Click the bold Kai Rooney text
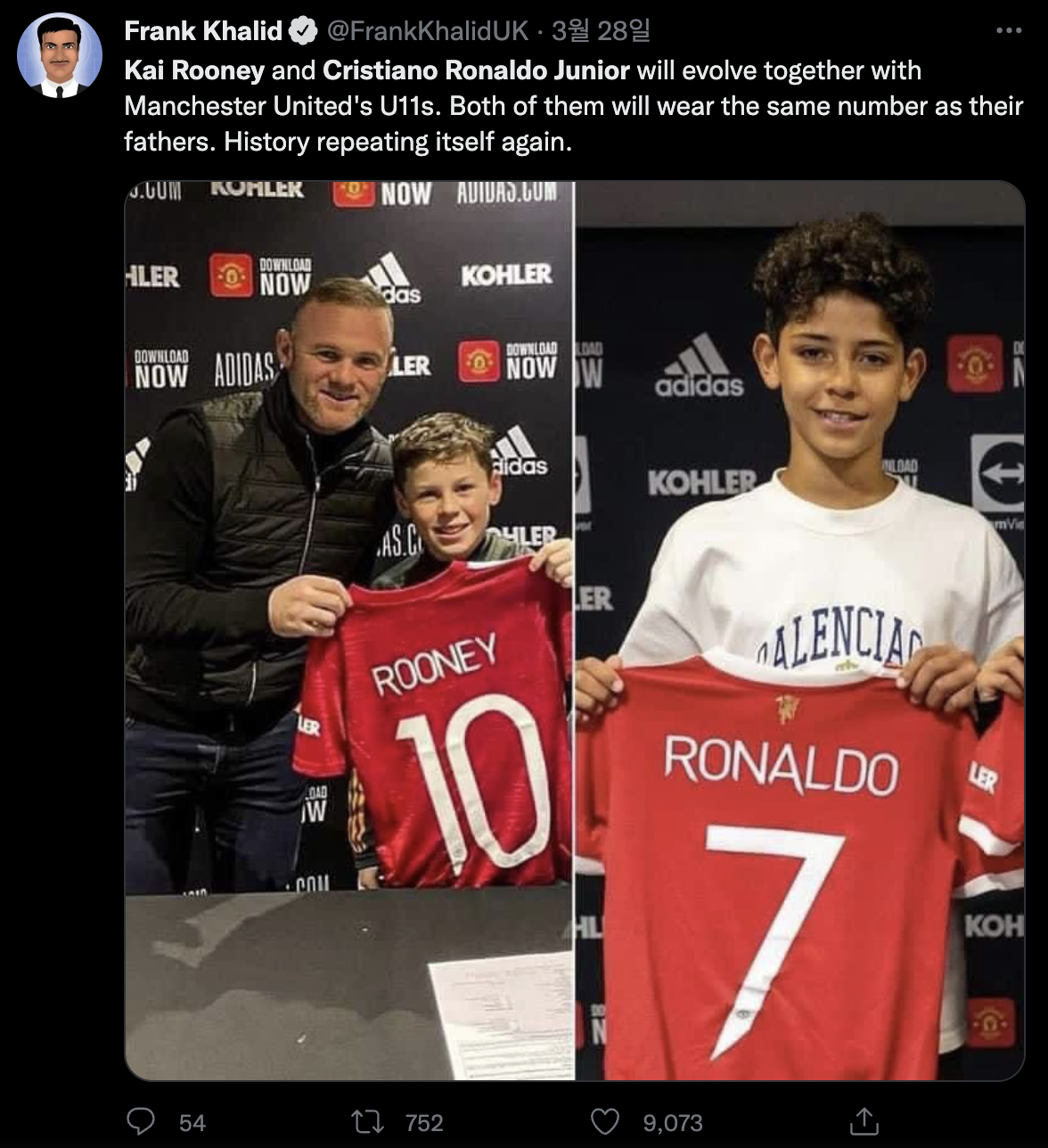Screen dimensions: 1048x1148 (x=194, y=70)
